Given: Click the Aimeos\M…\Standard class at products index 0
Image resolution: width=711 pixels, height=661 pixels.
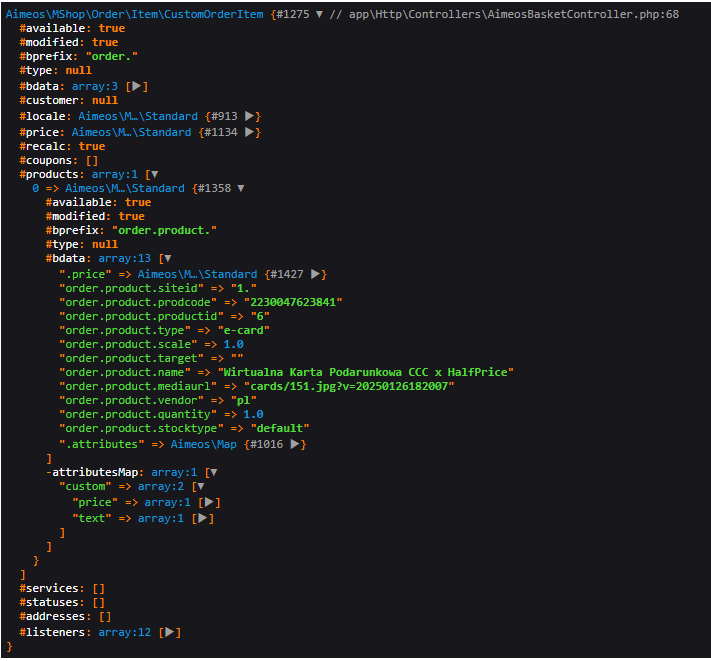Looking at the screenshot, I should pos(125,188).
